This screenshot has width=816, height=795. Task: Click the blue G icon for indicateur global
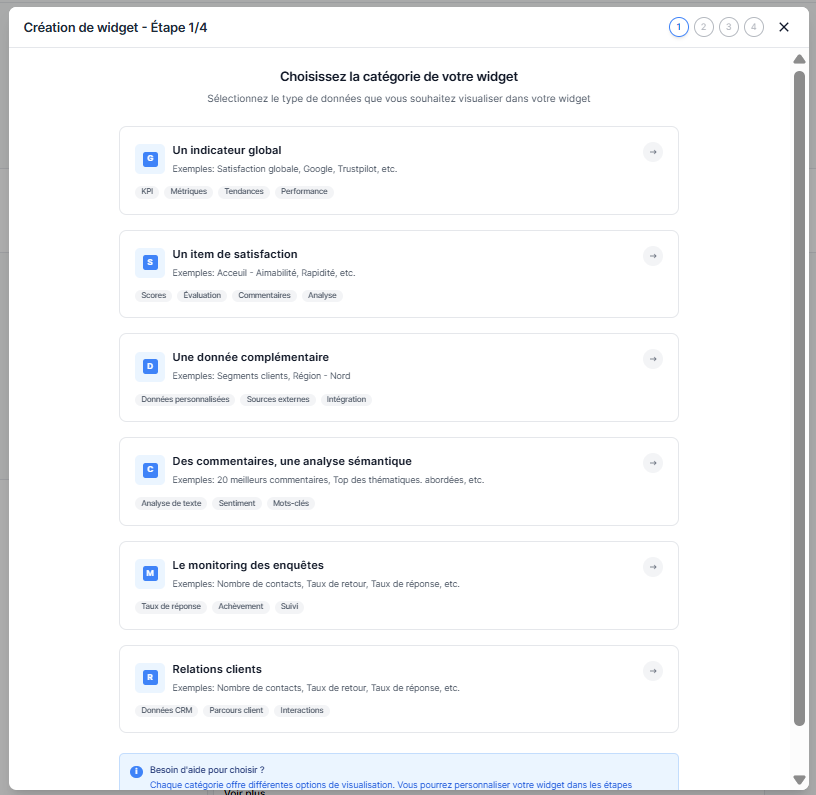point(150,158)
